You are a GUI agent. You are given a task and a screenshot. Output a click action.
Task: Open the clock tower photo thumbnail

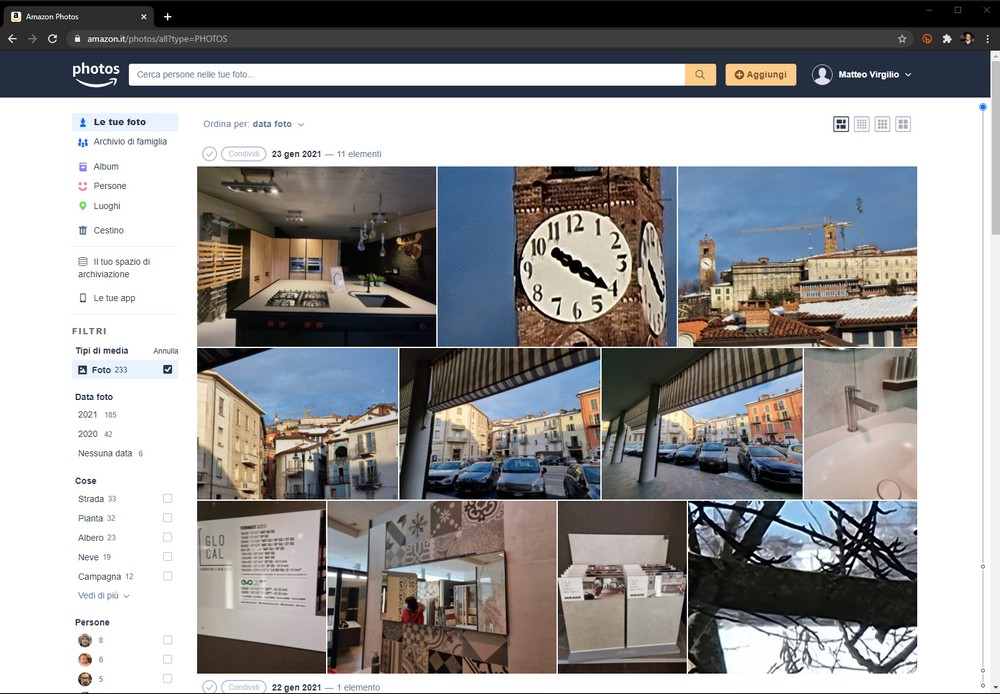tap(557, 256)
